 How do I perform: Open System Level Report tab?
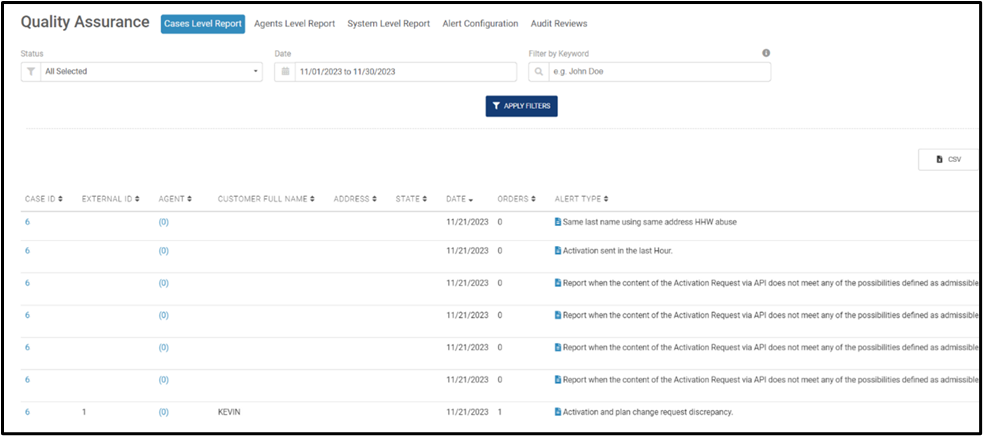coord(389,24)
